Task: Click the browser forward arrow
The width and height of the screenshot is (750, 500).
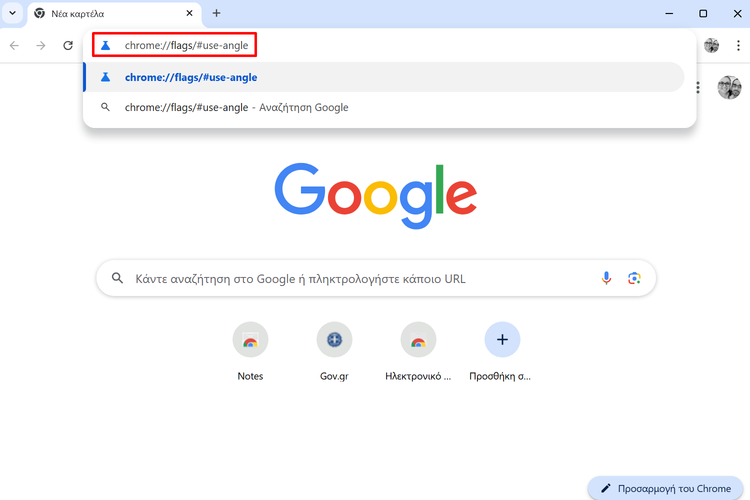Action: coord(41,45)
